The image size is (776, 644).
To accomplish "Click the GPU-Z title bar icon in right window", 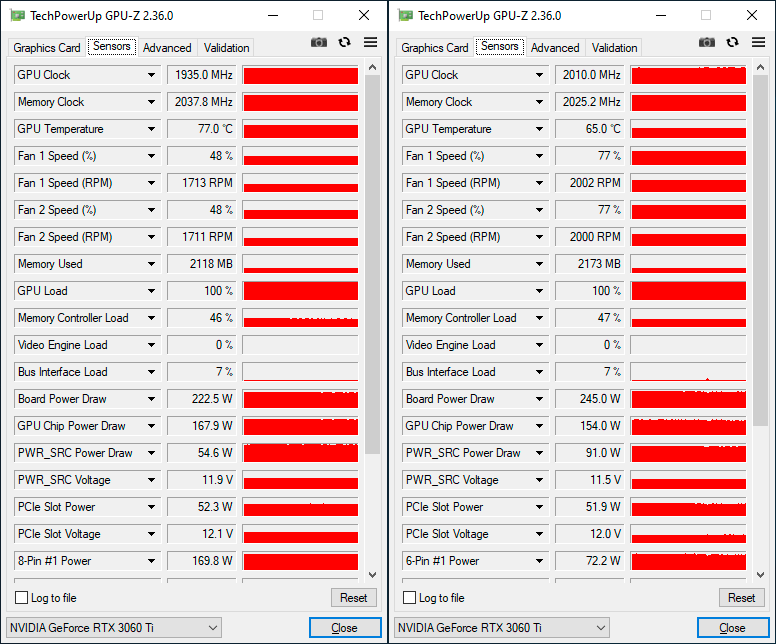I will coord(404,15).
